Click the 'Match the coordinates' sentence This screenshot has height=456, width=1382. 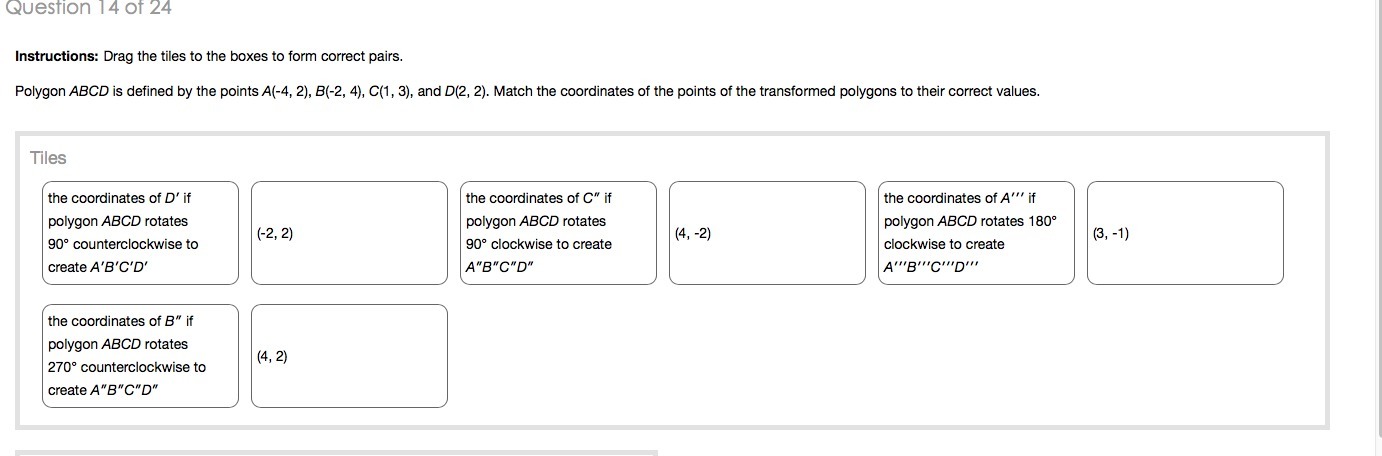(x=767, y=91)
